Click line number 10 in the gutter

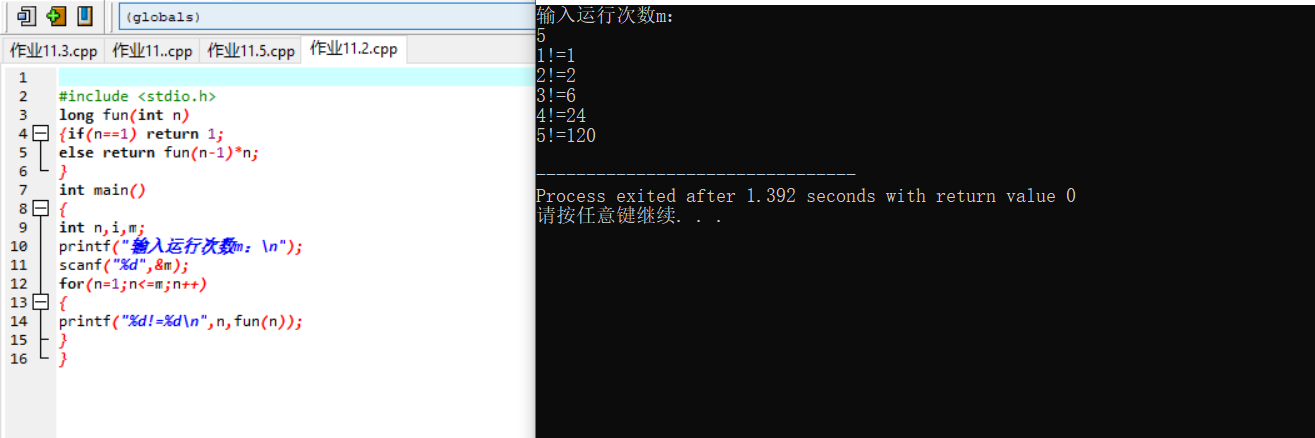pos(19,246)
